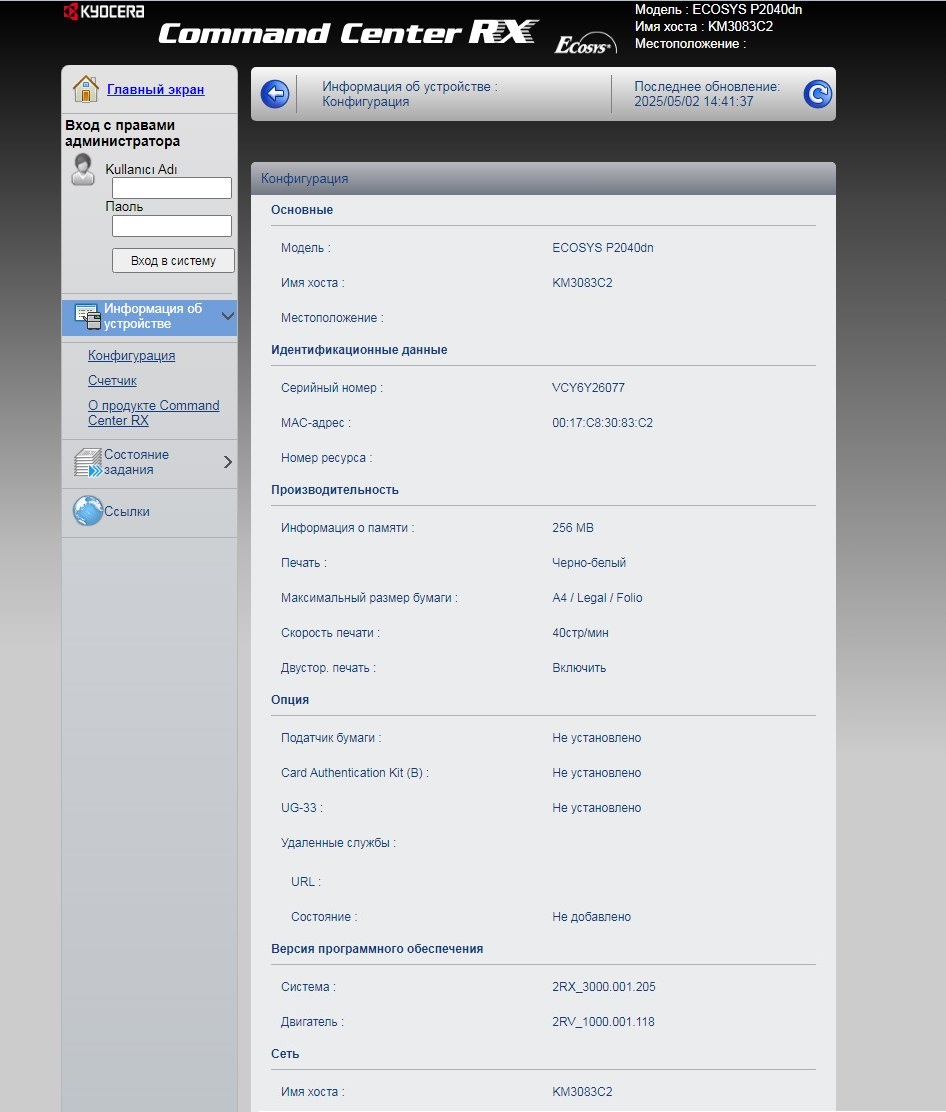
Task: Collapse the Информация об устройстве section chevron
Action: 228,316
